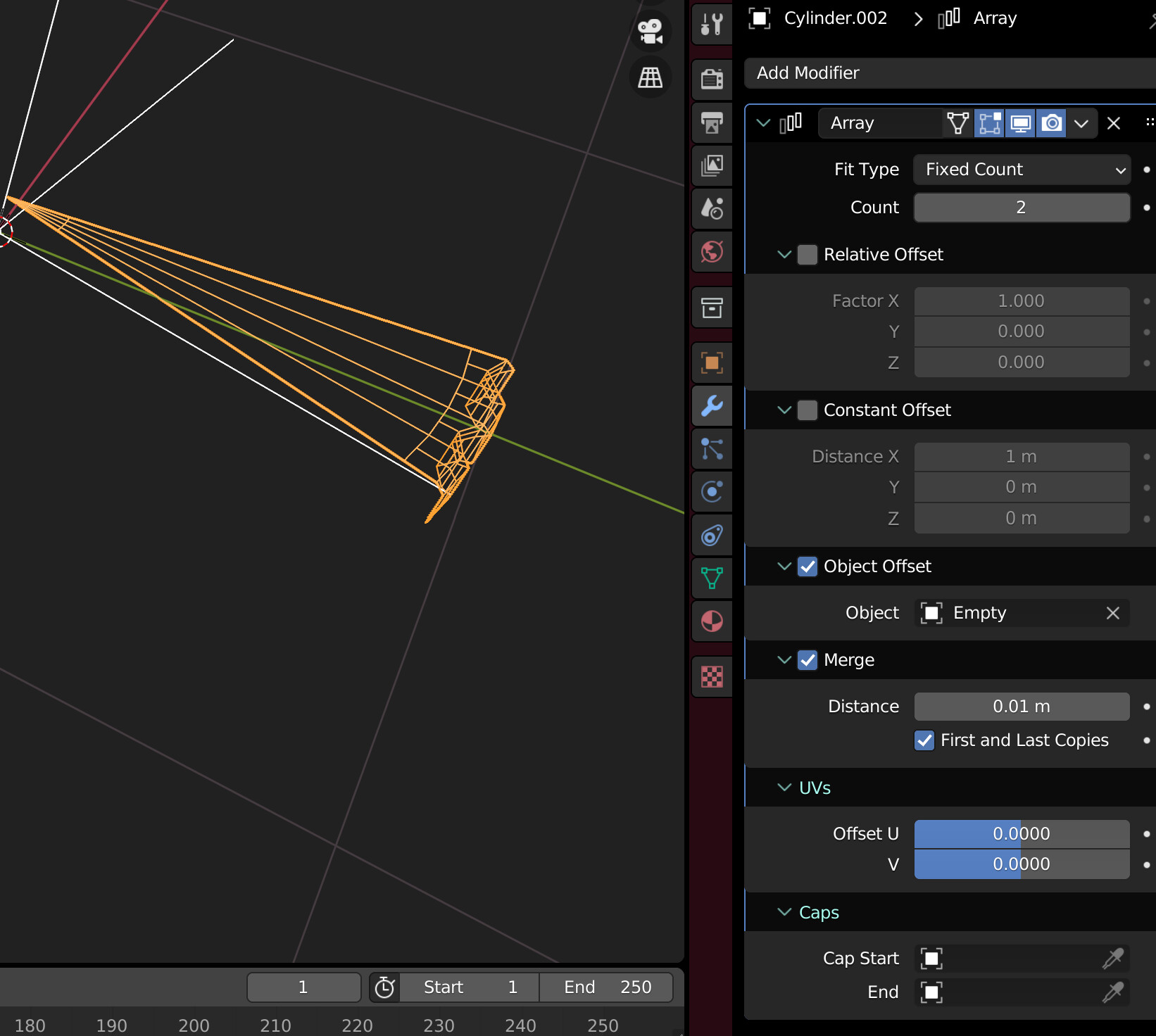Open the Object Data properties tab
The height and width of the screenshot is (1036, 1156).
coord(712,578)
